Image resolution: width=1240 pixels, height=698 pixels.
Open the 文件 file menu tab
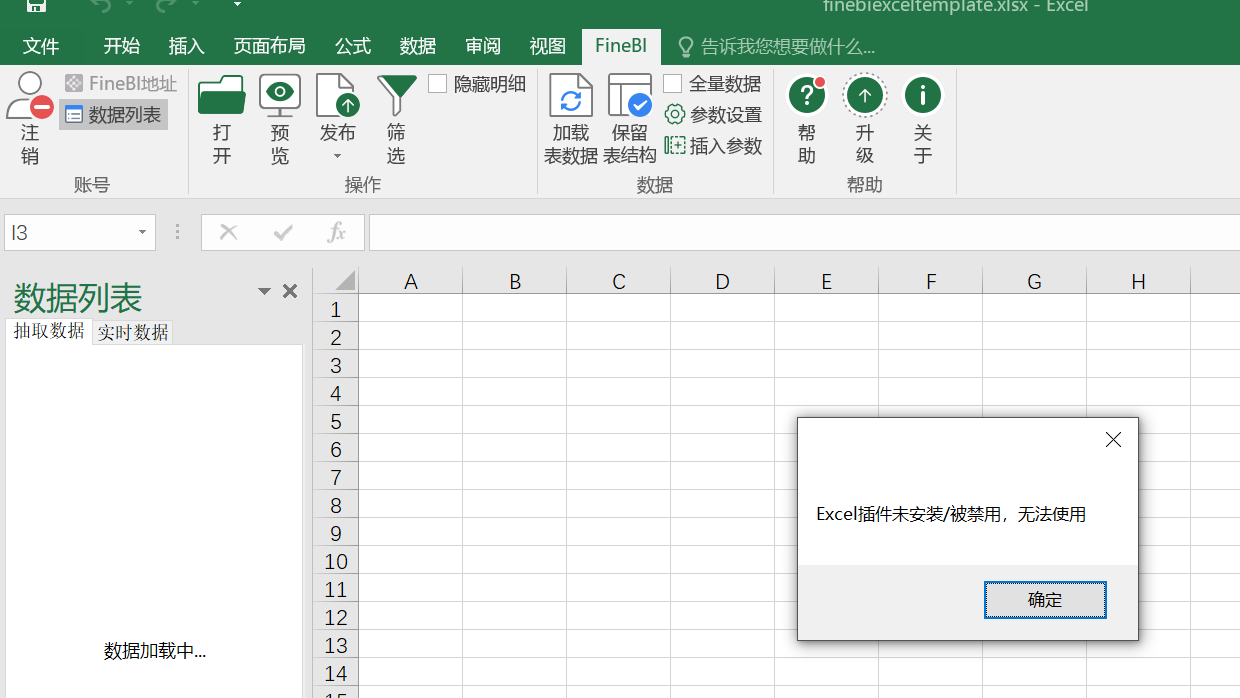pos(41,46)
